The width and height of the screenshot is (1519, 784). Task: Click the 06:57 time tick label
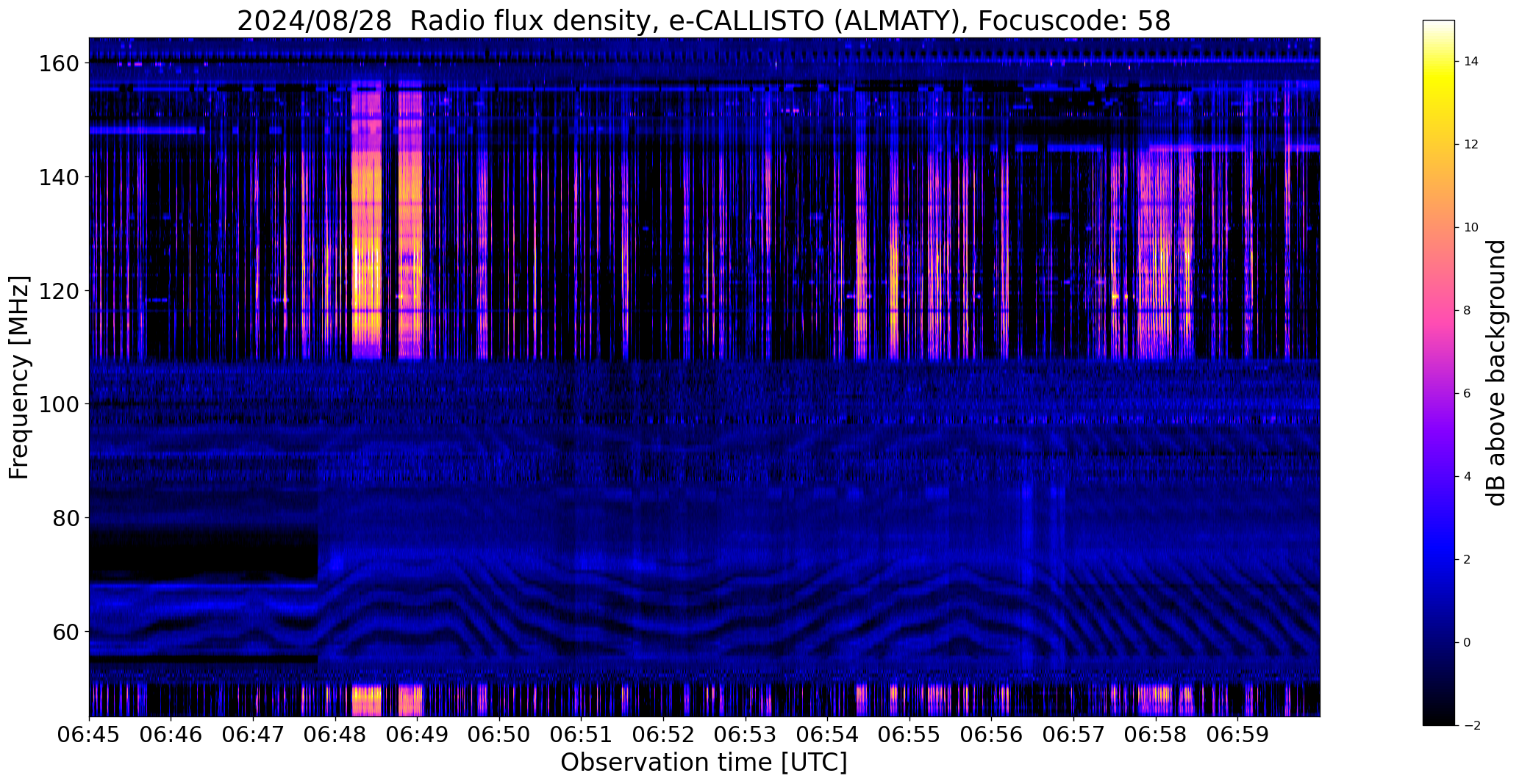pyautogui.click(x=1073, y=734)
